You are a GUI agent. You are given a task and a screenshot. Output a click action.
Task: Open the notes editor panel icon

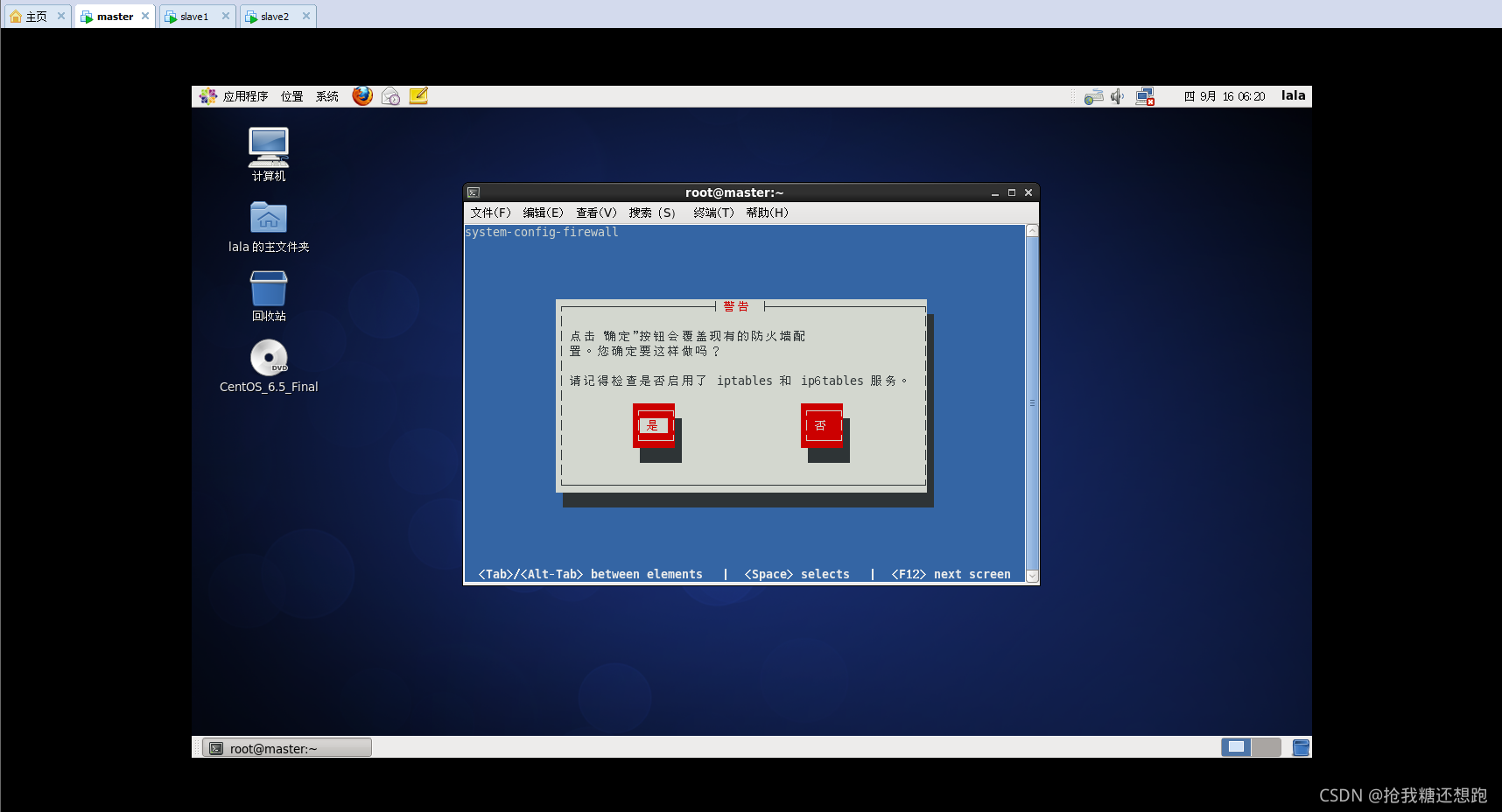point(418,95)
